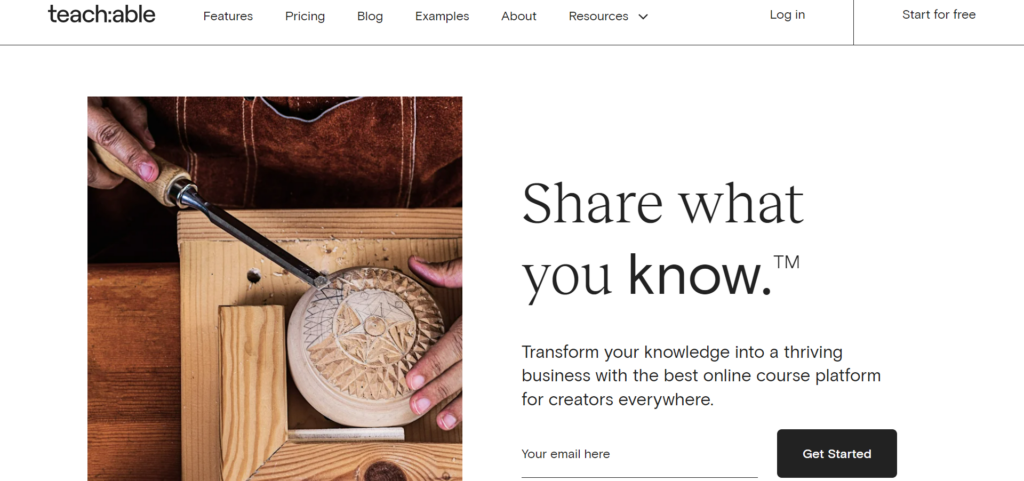The width and height of the screenshot is (1024, 481).
Task: Click the bold word 'know' in headline
Action: point(699,276)
